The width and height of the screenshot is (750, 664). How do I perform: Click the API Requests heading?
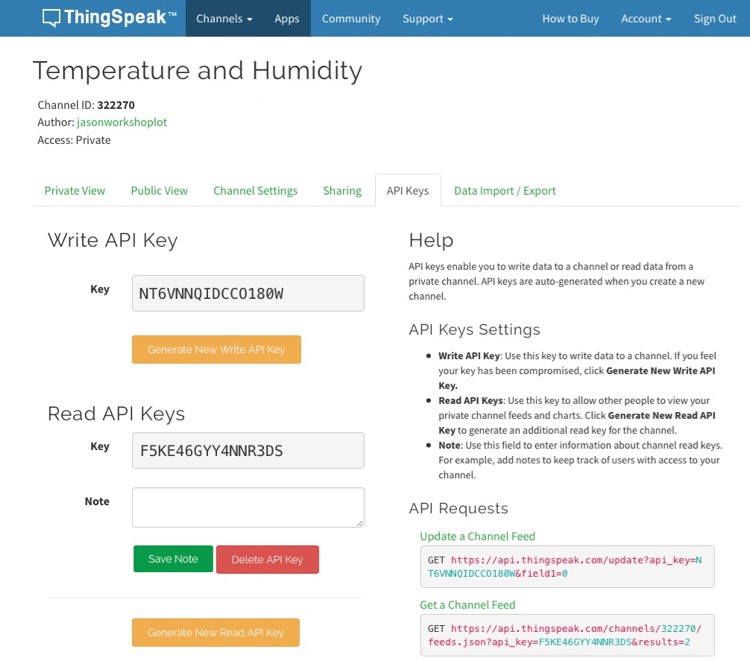[458, 508]
